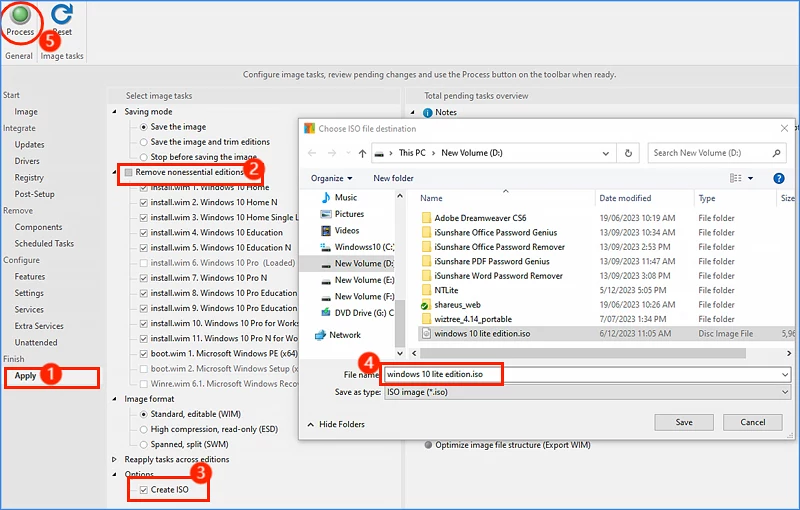Toggle boot.wim 1. Microsoft Windows PE checkbox
Screen dimensions: 800x510
click(143, 353)
